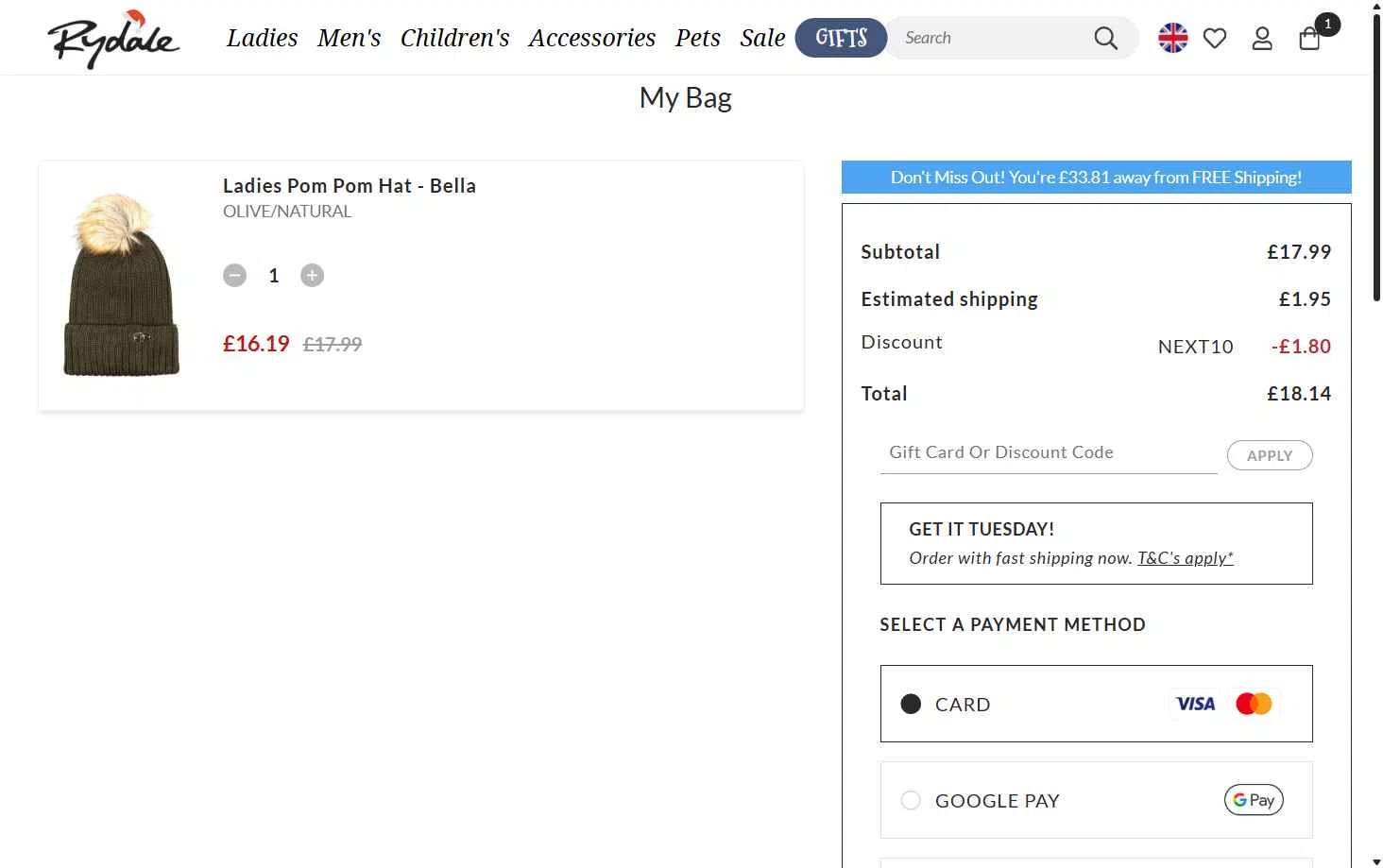Click the Estimated shipping £1.95 amount
1383x868 pixels.
coord(1305,299)
